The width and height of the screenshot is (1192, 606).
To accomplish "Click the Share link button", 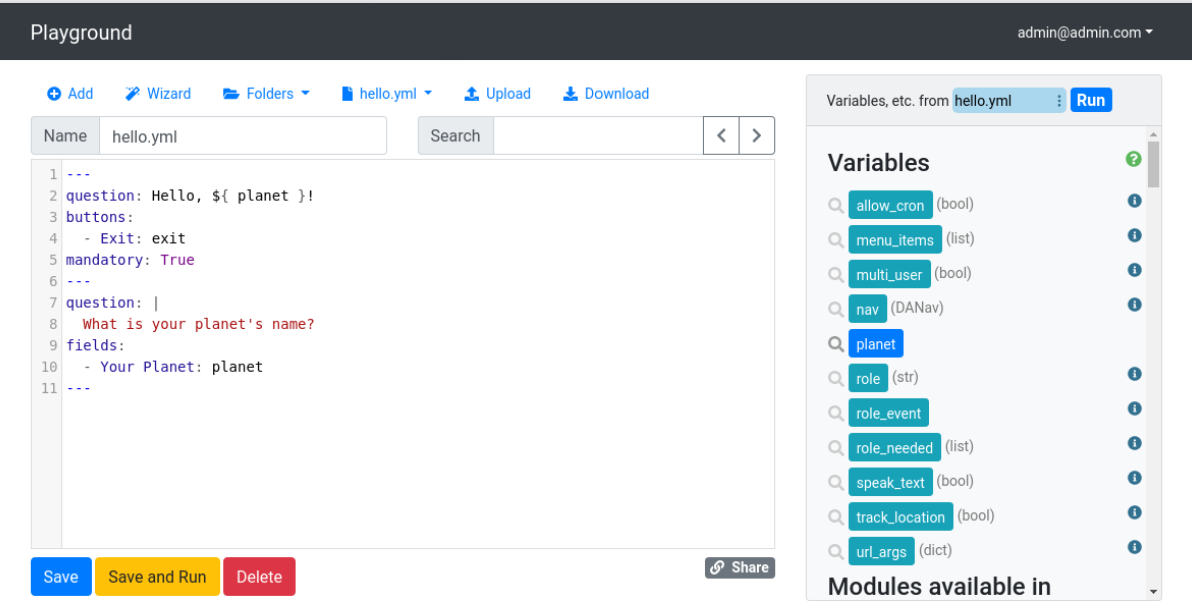I will click(739, 568).
